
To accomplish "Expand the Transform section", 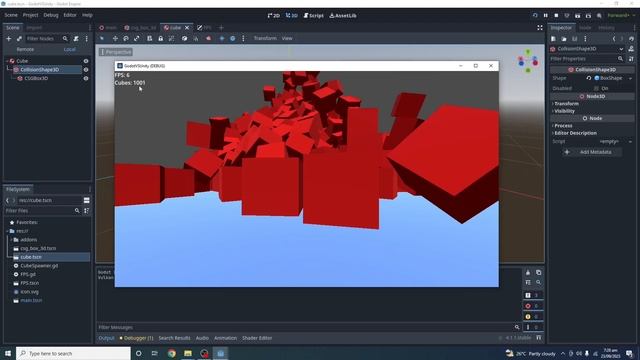I will [566, 104].
